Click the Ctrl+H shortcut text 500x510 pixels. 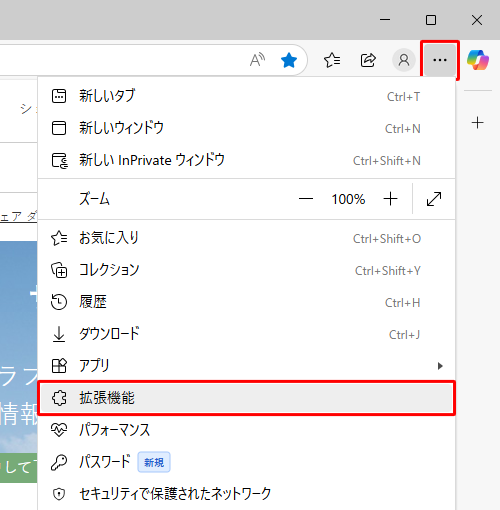[x=403, y=303]
